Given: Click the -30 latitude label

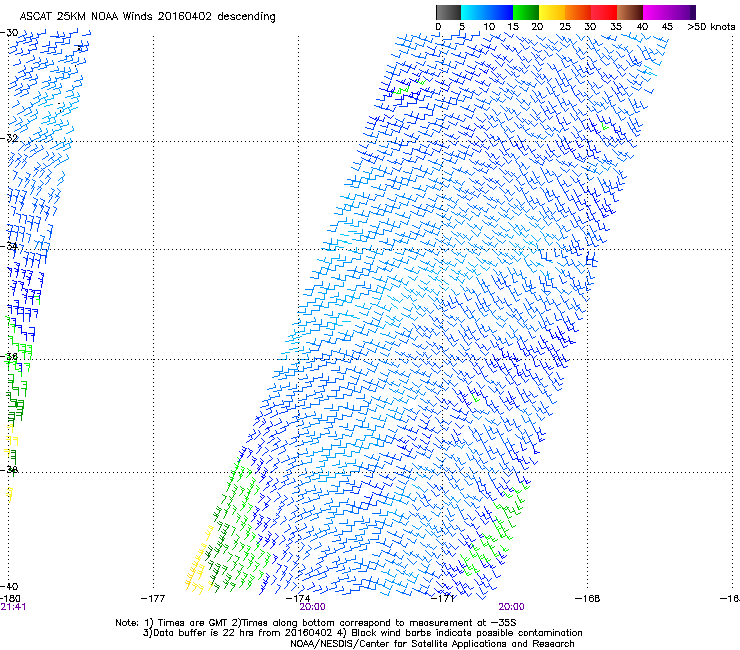Looking at the screenshot, I should pos(9,33).
